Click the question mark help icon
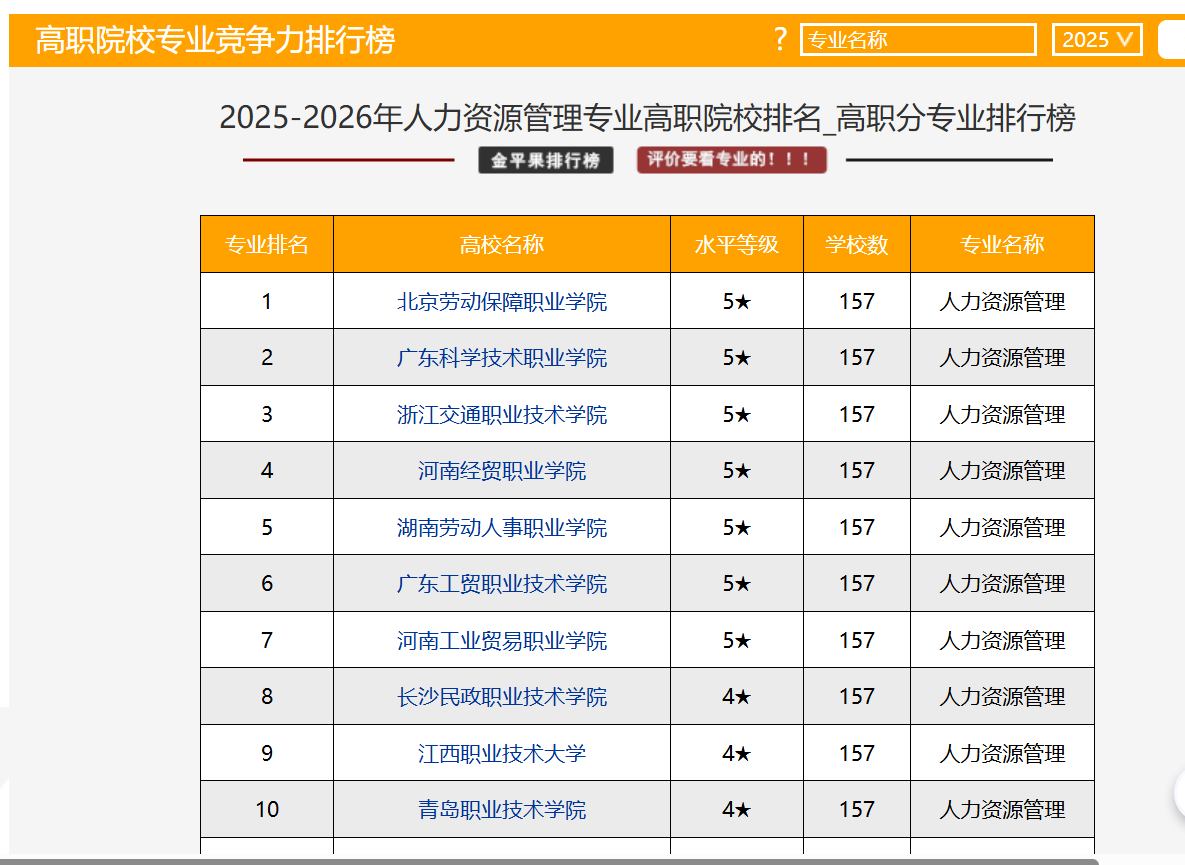This screenshot has width=1185, height=865. [781, 39]
